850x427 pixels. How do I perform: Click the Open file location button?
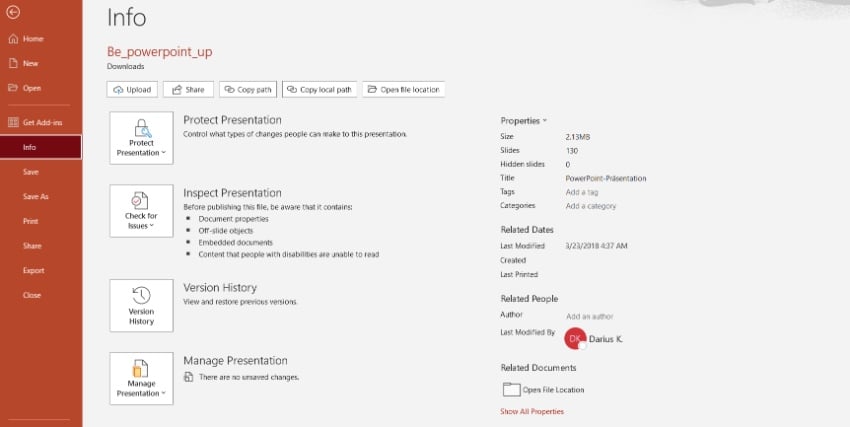coord(403,90)
